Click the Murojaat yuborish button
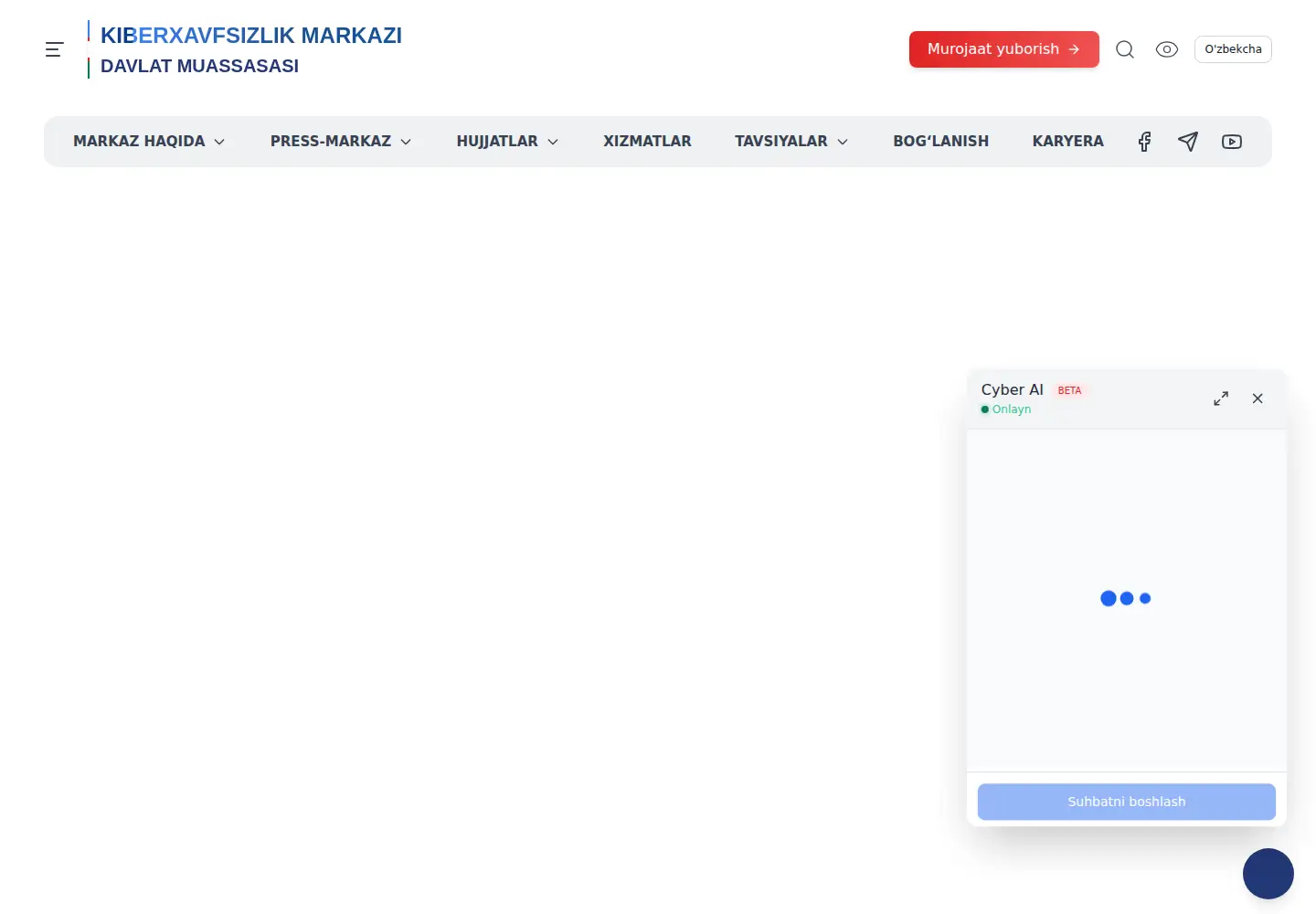 (x=1003, y=49)
